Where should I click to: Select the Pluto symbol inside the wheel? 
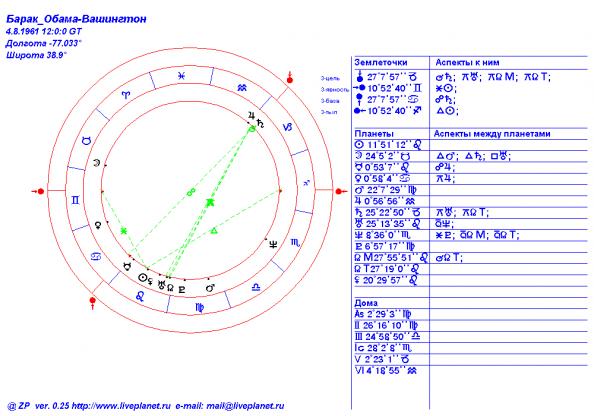tap(182, 289)
